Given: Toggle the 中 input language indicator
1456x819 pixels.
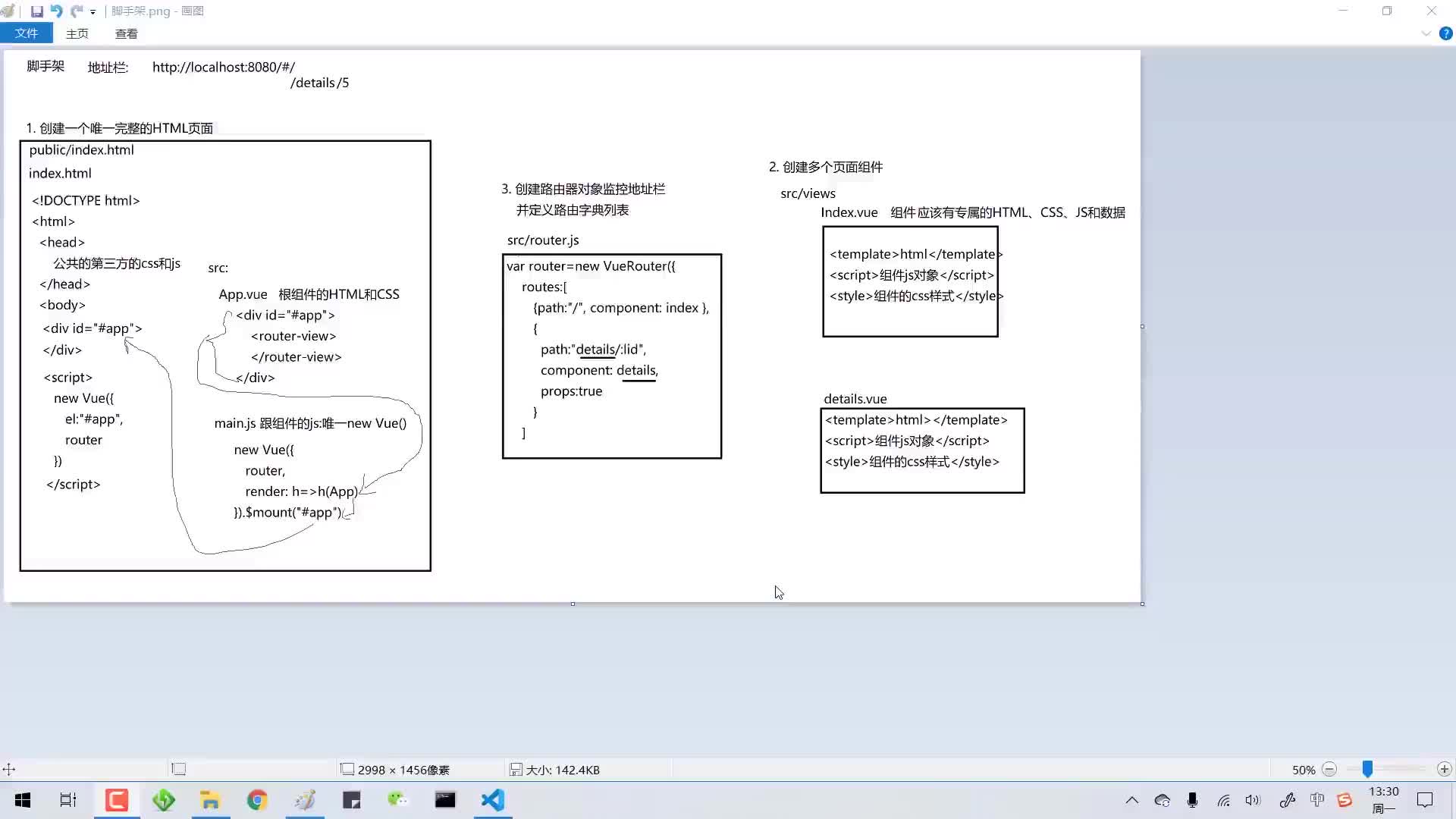Looking at the screenshot, I should click(1316, 800).
